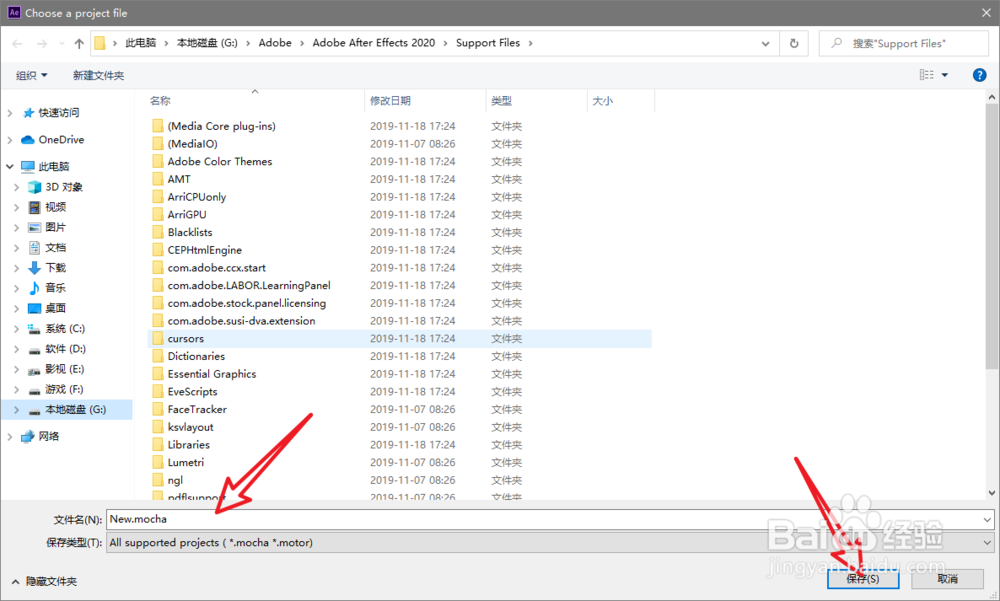
Task: Select OneDrive in the navigation pane
Action: [61, 140]
